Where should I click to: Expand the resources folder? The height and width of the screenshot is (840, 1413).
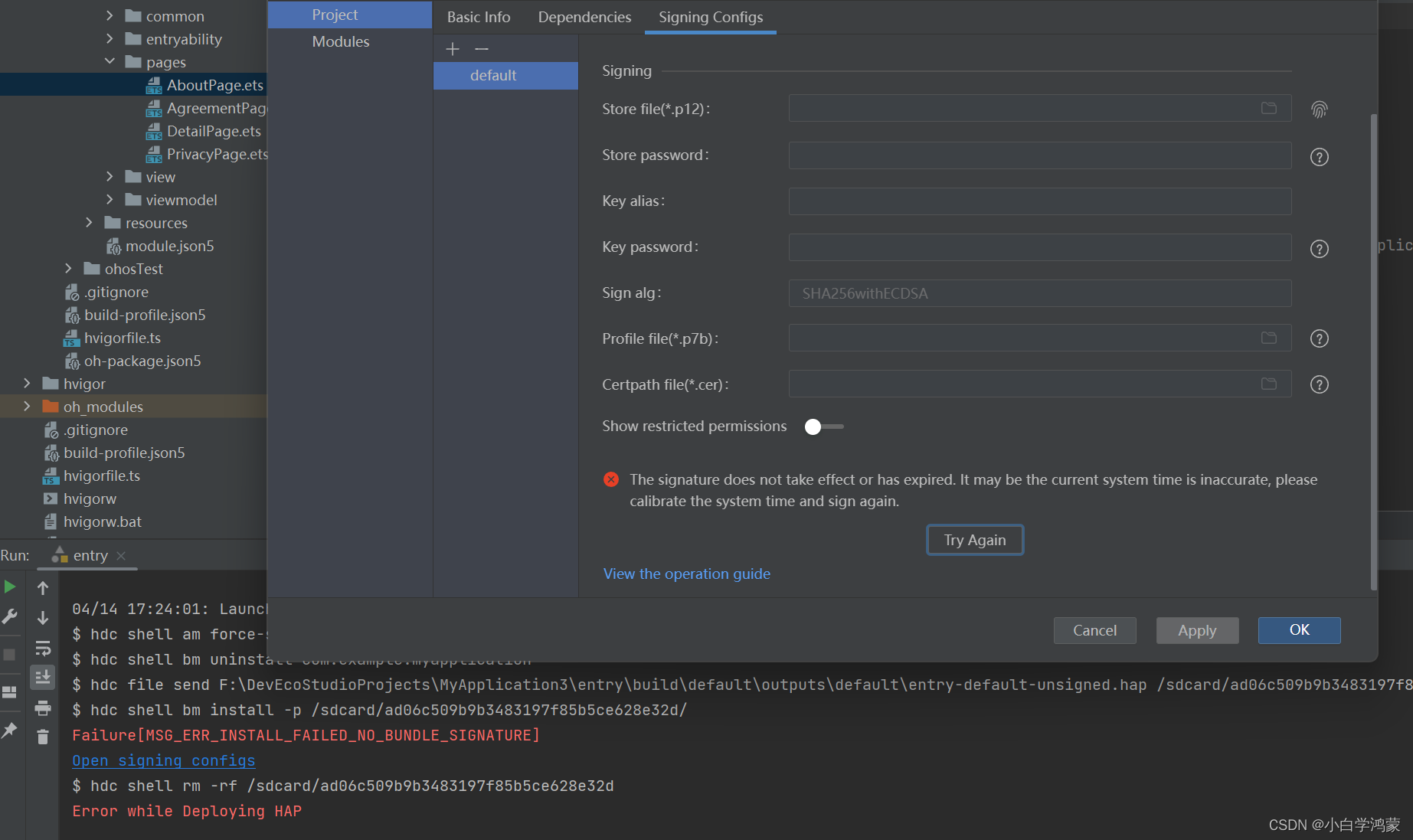click(x=89, y=222)
